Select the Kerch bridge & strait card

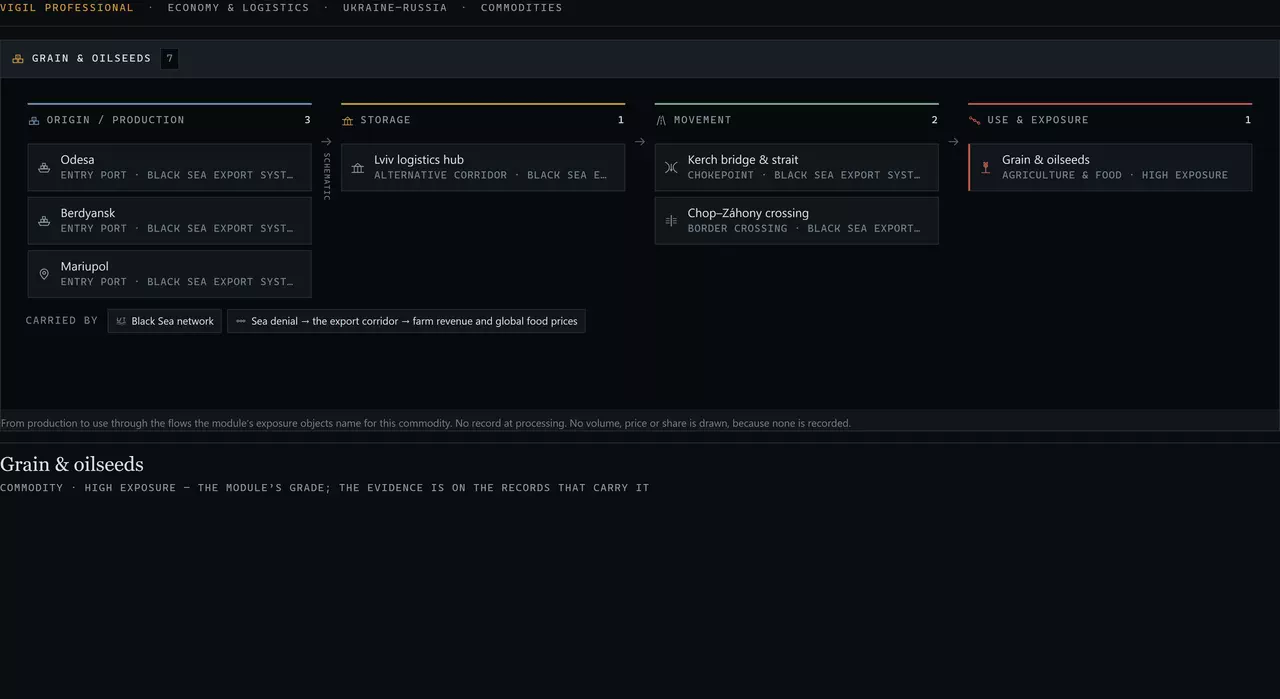(x=797, y=167)
